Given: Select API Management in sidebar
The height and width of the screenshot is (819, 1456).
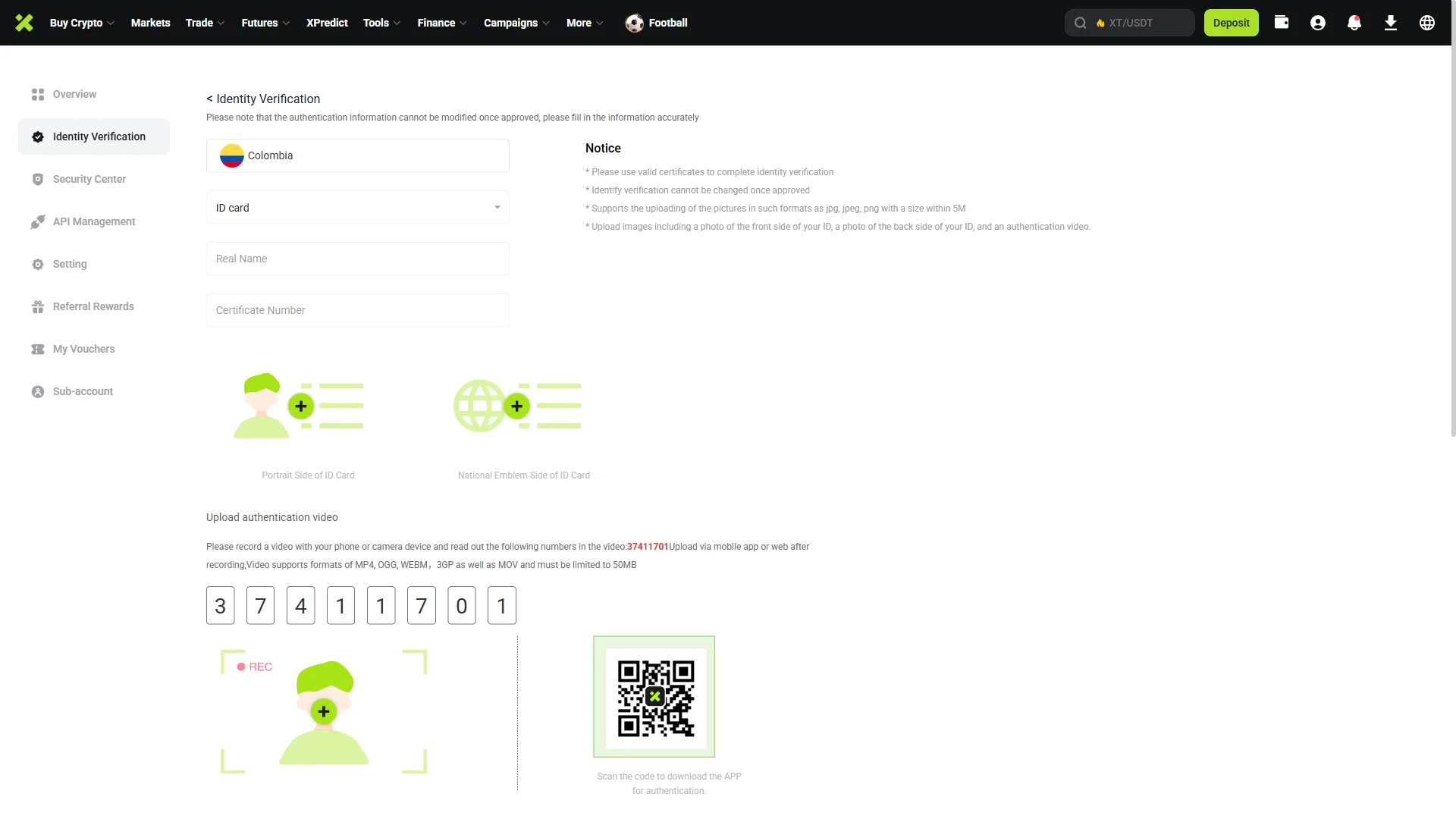Looking at the screenshot, I should click(94, 221).
